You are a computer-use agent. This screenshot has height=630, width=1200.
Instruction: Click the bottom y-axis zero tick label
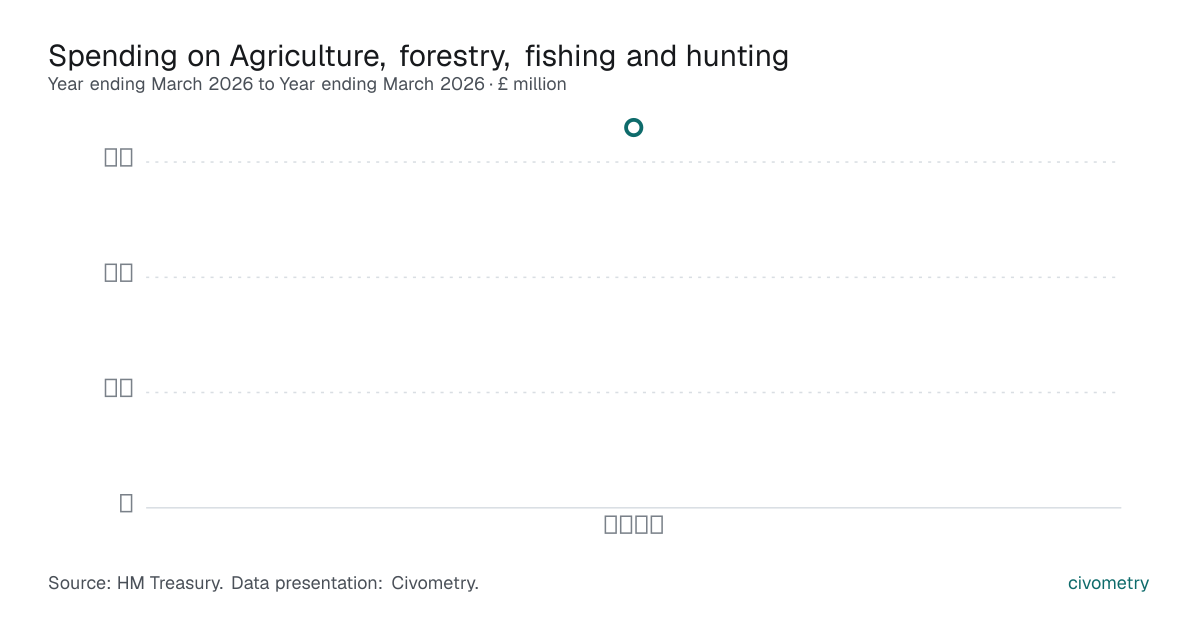[x=126, y=503]
